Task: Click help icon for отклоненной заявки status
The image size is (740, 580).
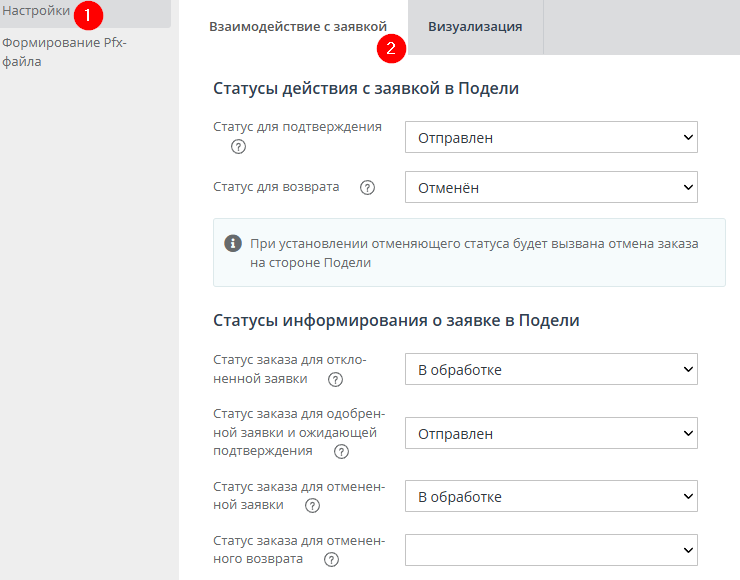Action: click(335, 379)
